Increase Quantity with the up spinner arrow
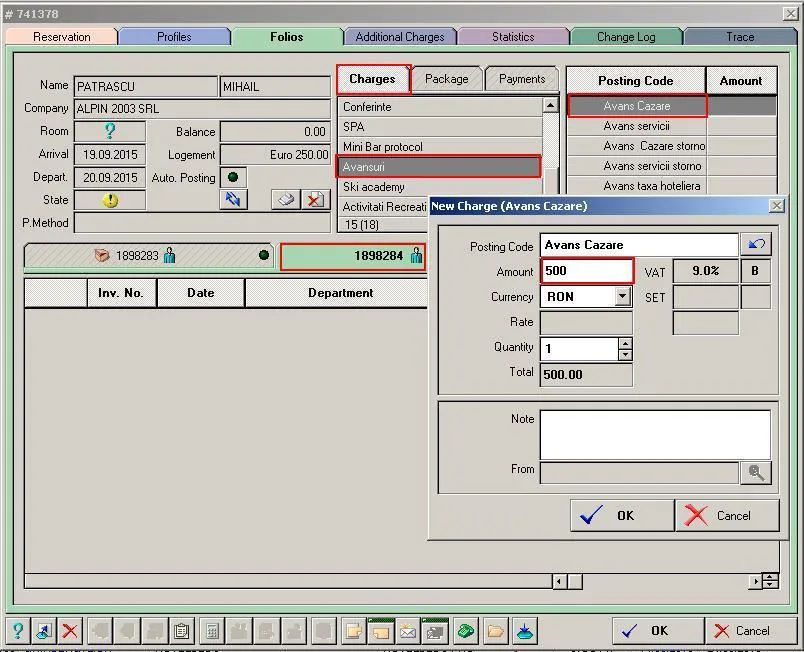 point(625,343)
